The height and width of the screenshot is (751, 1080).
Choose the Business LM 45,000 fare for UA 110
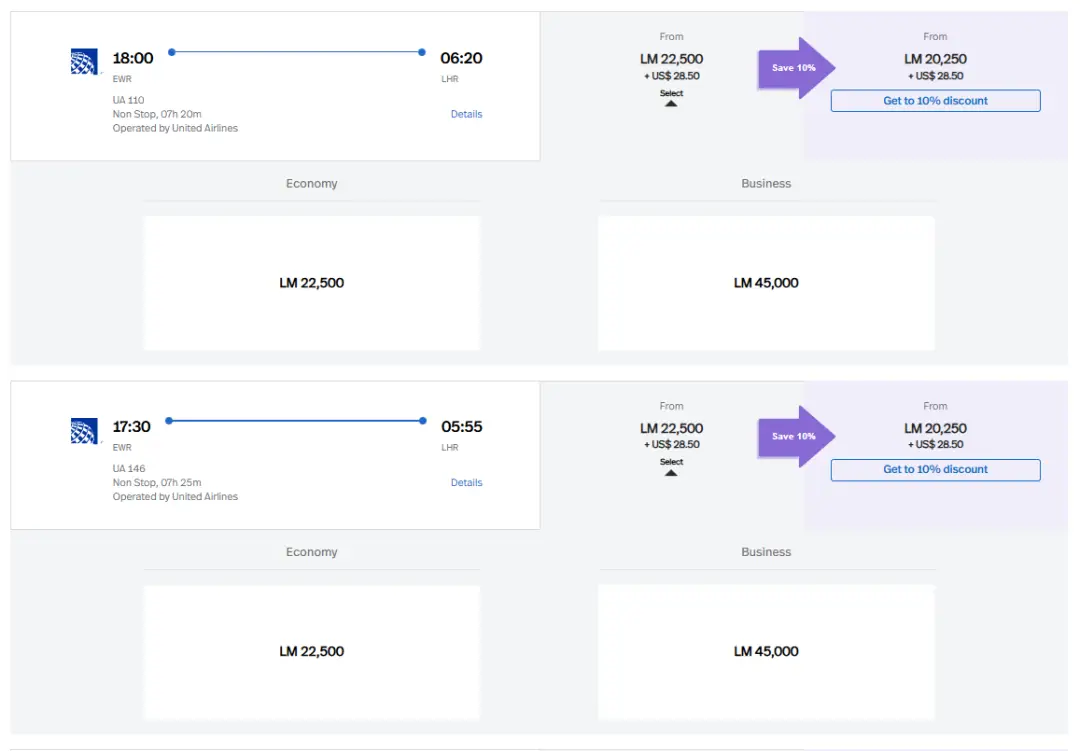(x=766, y=283)
